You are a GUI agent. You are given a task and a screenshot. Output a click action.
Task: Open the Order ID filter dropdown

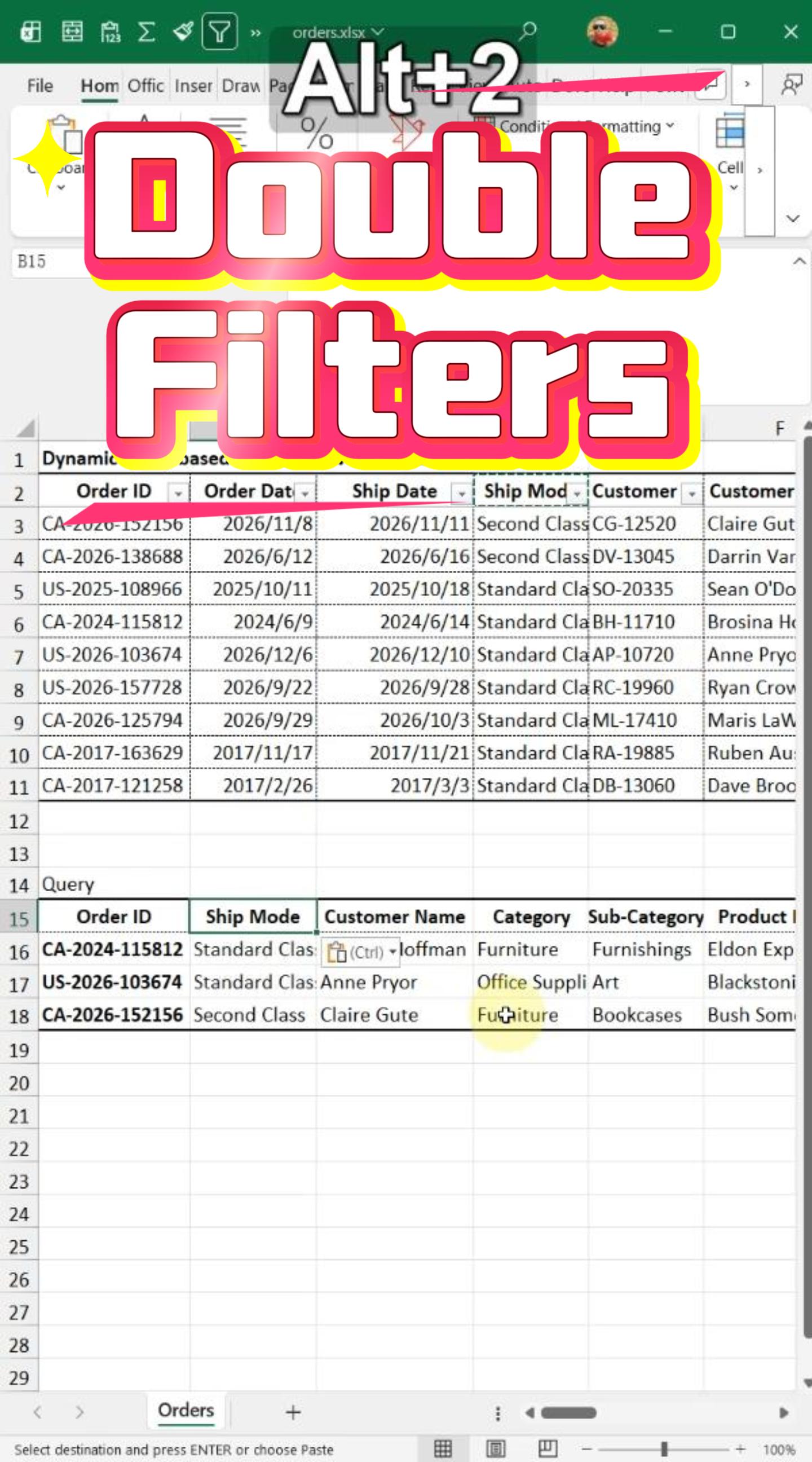(178, 493)
